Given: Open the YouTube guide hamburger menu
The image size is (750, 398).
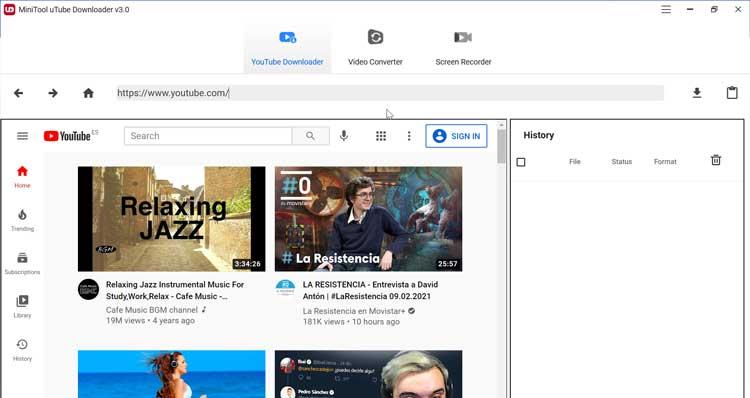Looking at the screenshot, I should pos(22,136).
